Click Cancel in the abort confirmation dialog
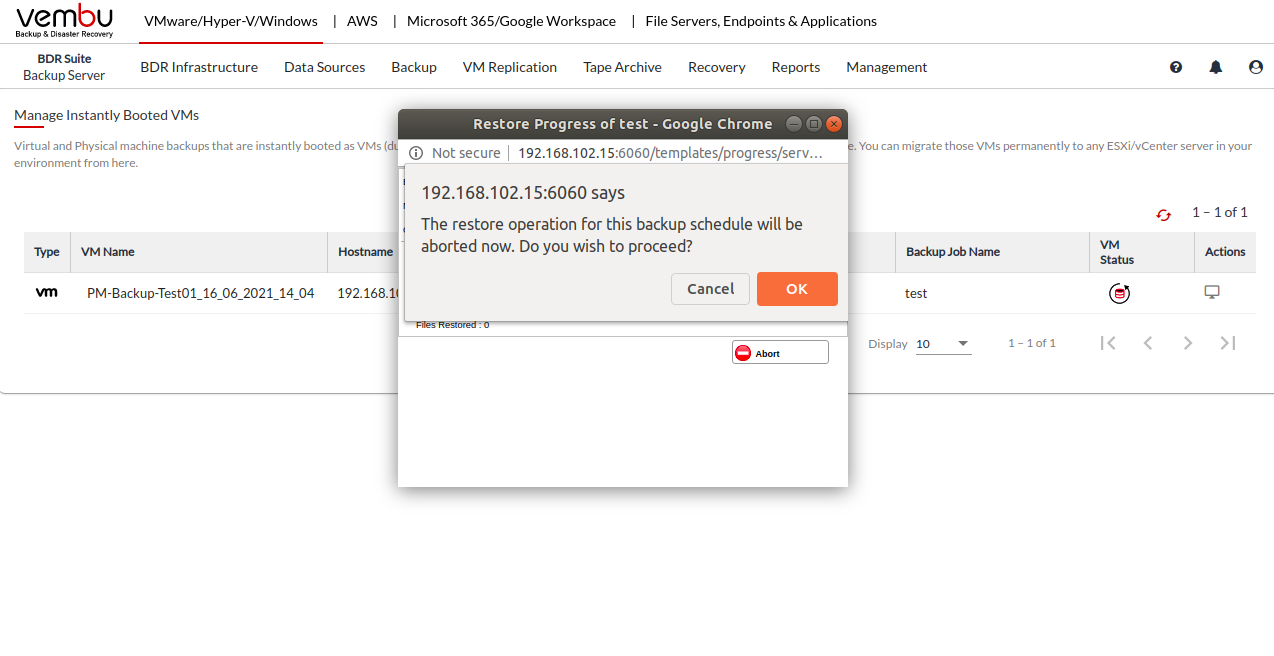 pos(710,289)
